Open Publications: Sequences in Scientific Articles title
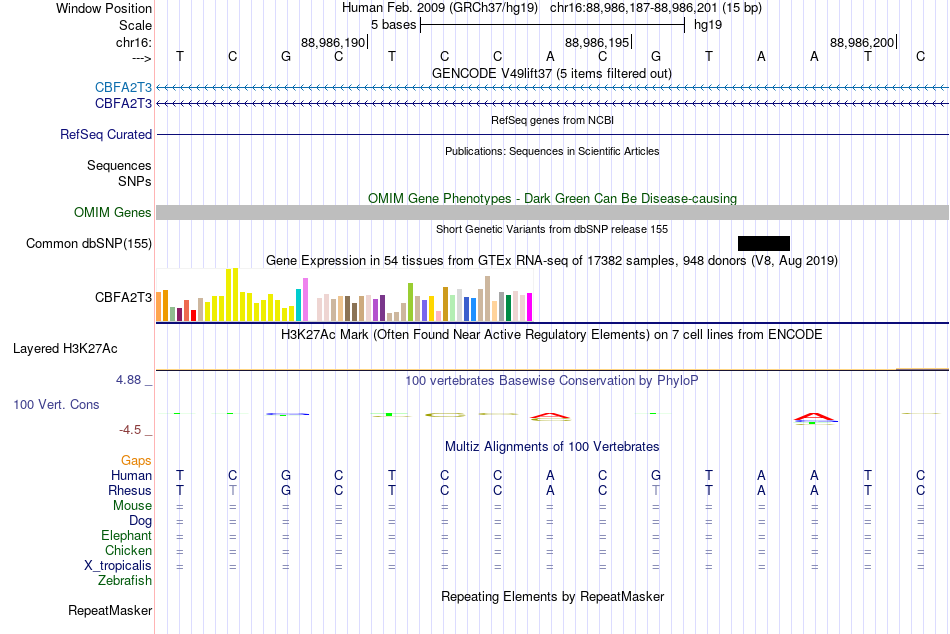The image size is (950, 634). (552, 151)
